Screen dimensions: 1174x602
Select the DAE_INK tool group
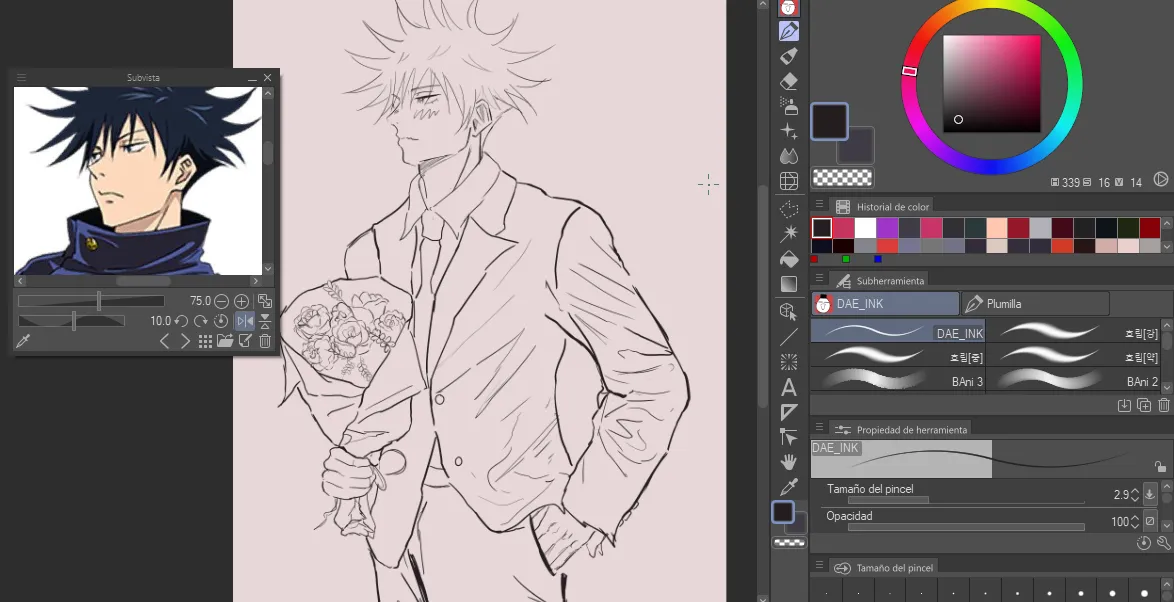tap(885, 303)
